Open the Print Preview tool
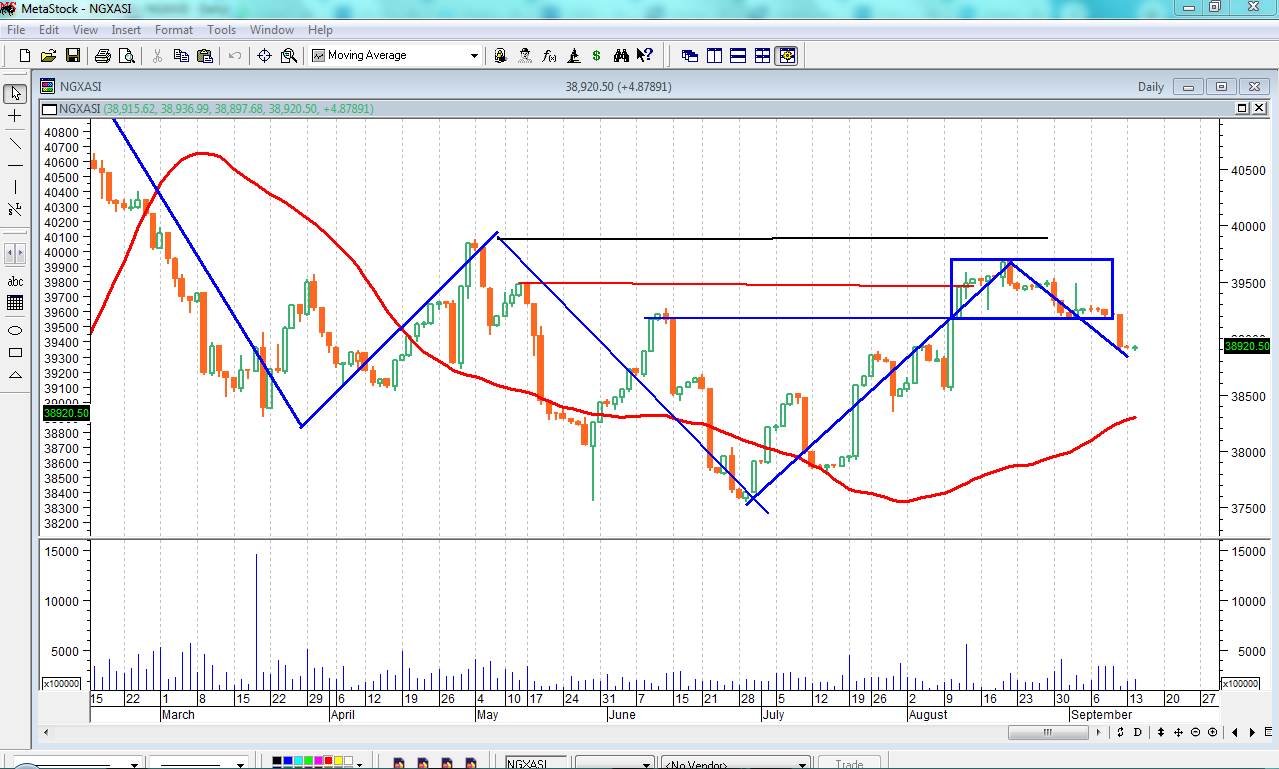This screenshot has height=769, width=1279. point(126,56)
